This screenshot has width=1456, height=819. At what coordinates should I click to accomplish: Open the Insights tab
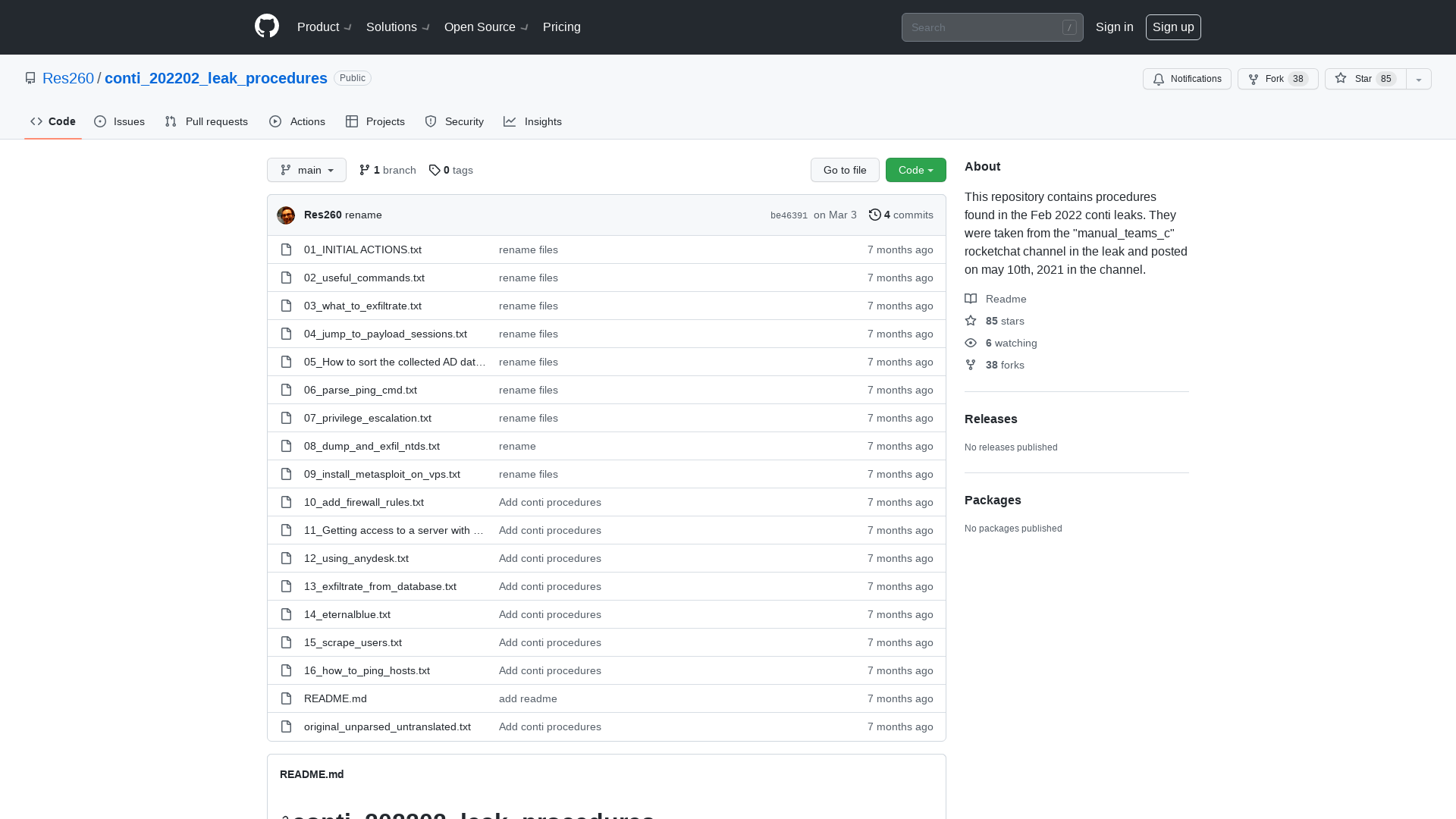click(533, 121)
